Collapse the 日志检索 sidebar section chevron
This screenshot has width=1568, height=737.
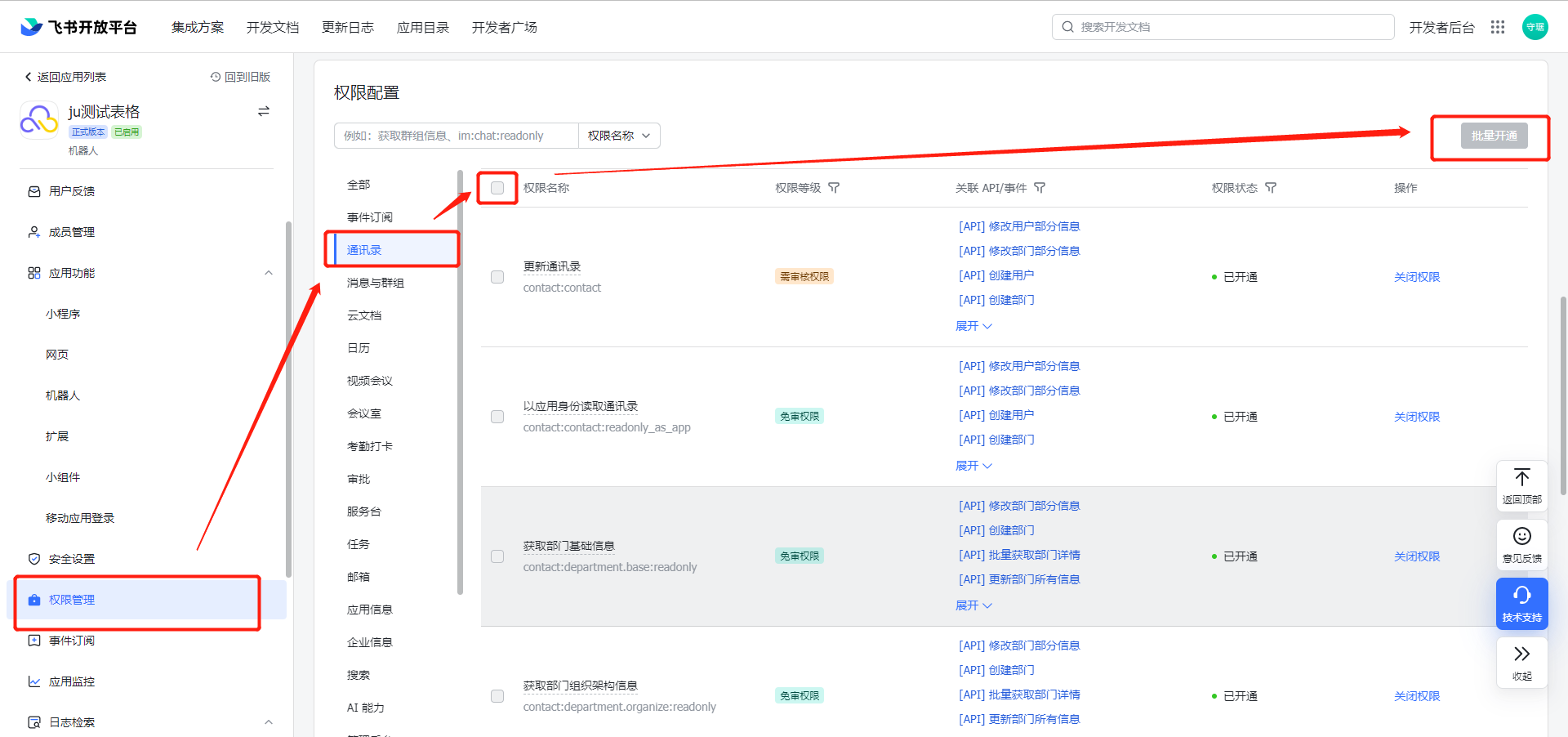click(x=269, y=722)
